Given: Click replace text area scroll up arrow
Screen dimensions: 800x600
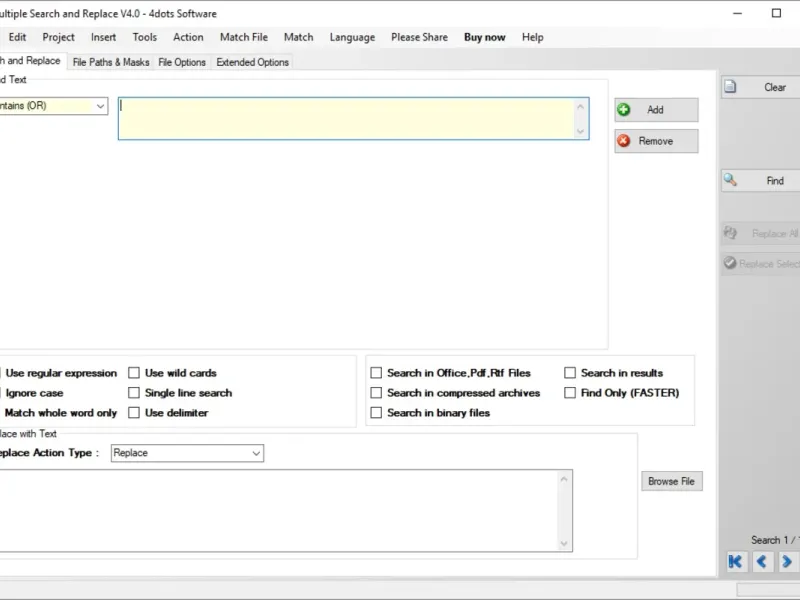Looking at the screenshot, I should pyautogui.click(x=564, y=479).
